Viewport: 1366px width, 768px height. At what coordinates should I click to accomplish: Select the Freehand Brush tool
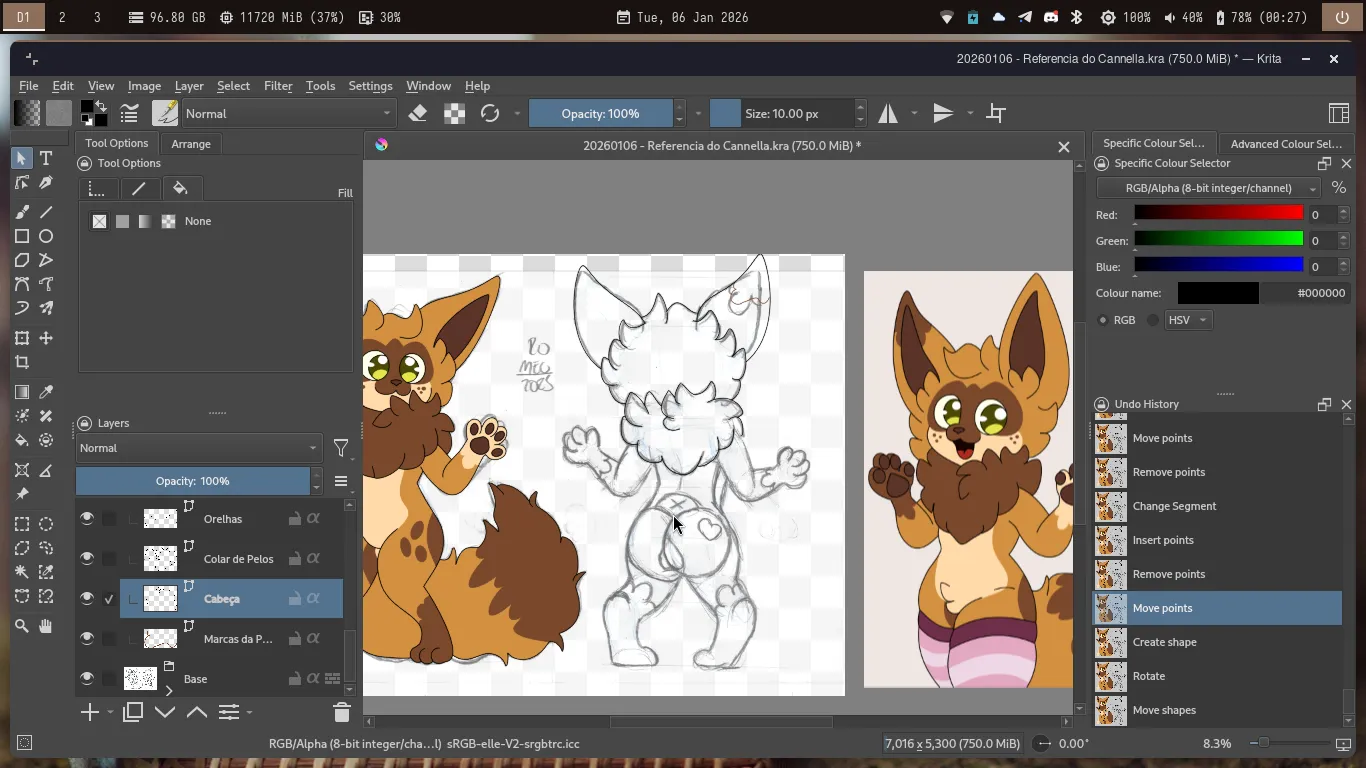(x=22, y=212)
